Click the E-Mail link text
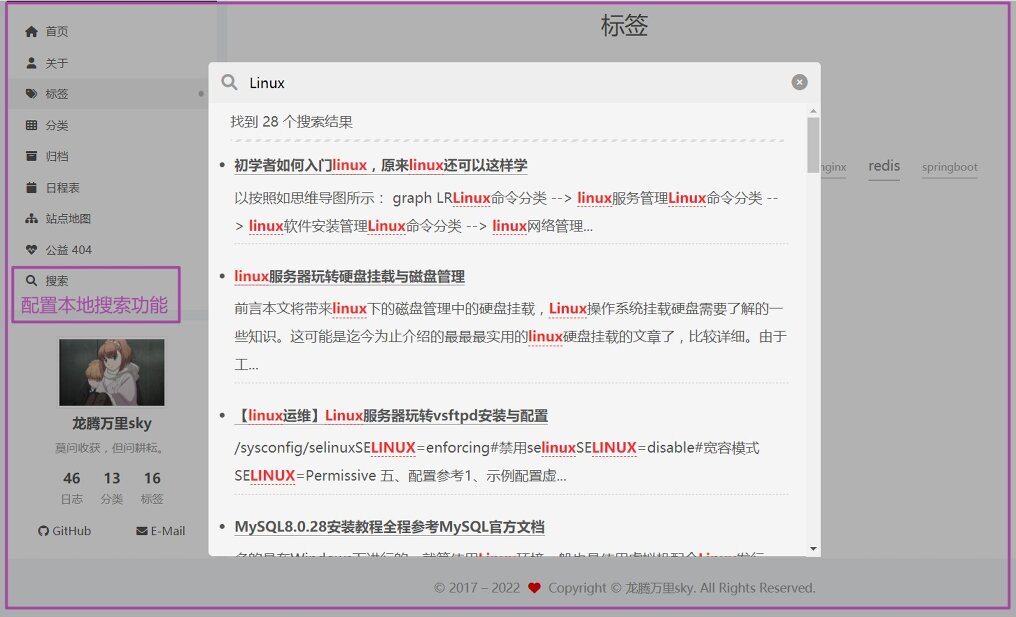This screenshot has width=1016, height=617. click(168, 531)
